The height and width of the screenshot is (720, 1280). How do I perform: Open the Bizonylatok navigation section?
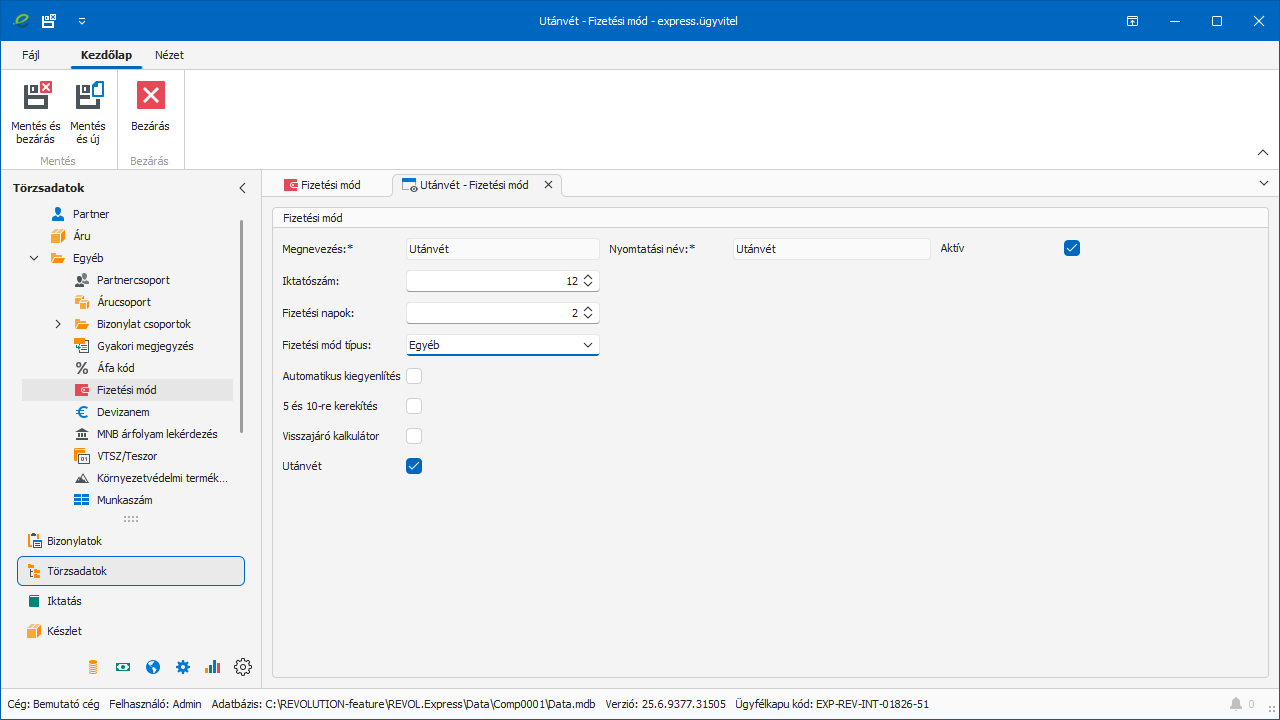coord(74,541)
